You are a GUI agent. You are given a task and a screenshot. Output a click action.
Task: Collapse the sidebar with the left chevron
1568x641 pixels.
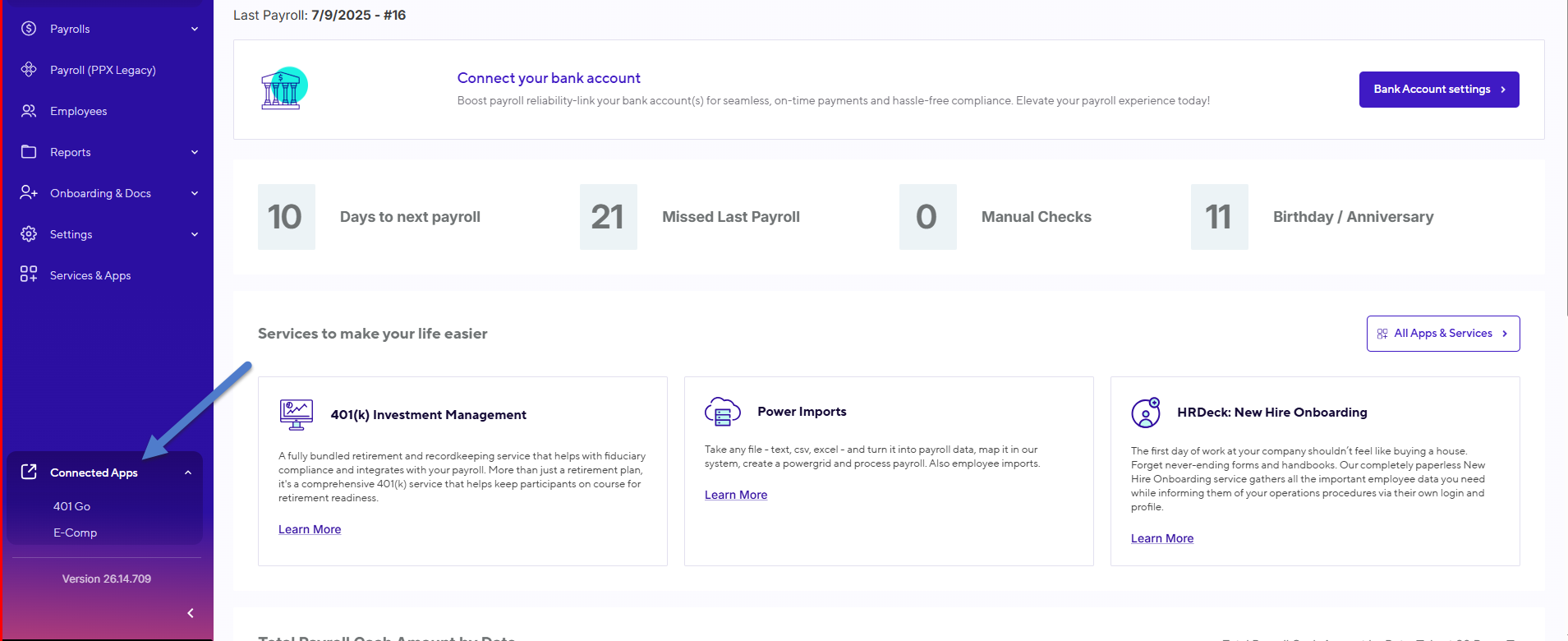[x=191, y=613]
